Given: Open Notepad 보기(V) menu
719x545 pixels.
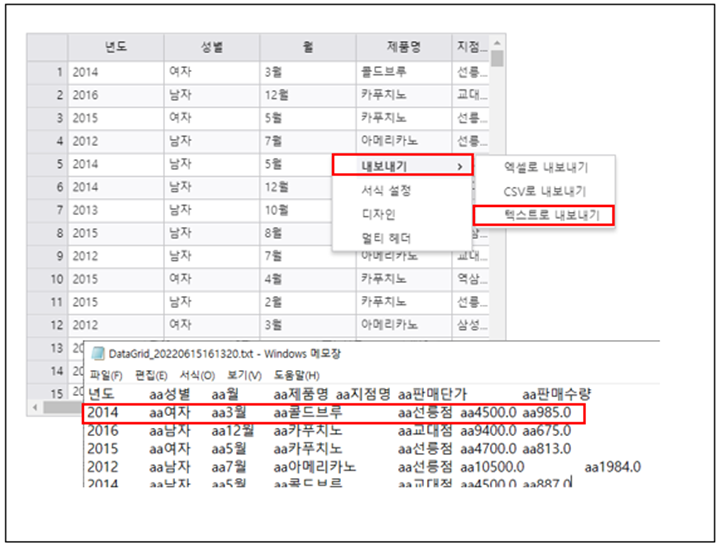Looking at the screenshot, I should [244, 375].
